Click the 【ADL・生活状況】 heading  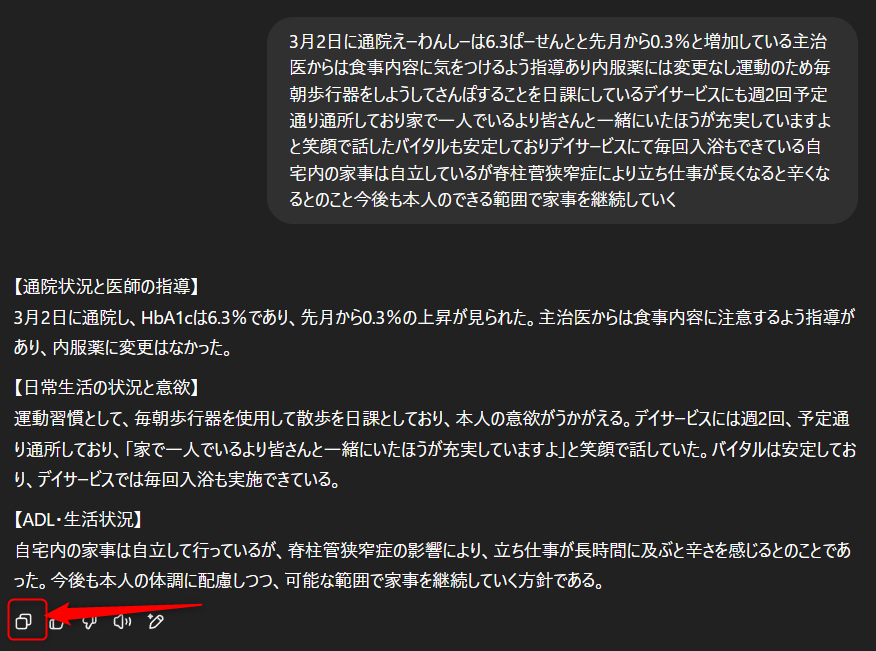[x=78, y=519]
